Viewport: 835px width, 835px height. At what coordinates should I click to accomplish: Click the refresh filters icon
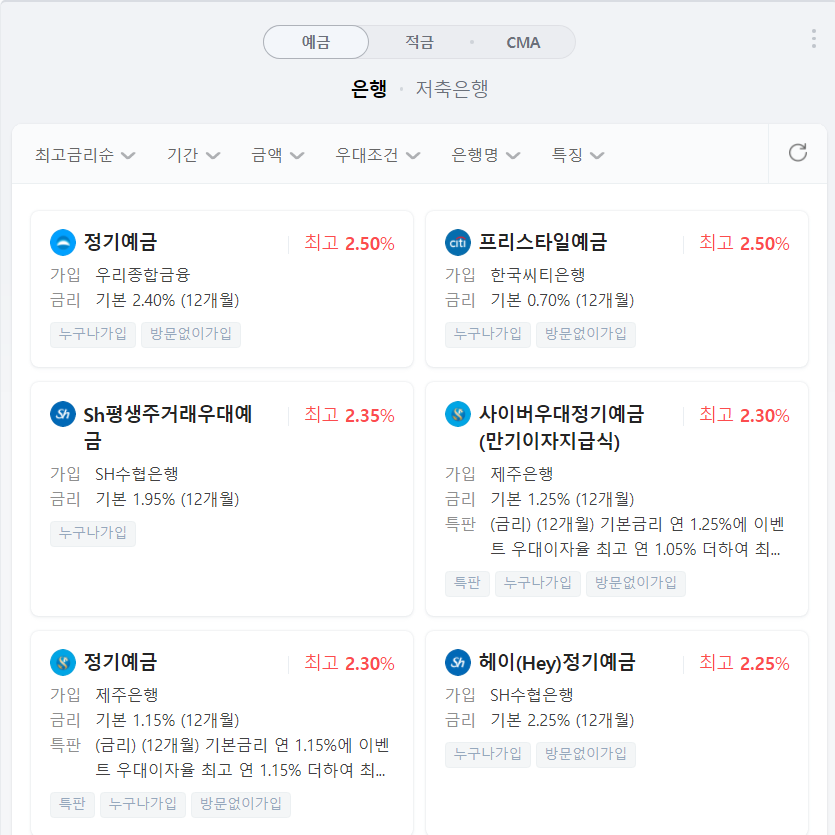pyautogui.click(x=797, y=153)
